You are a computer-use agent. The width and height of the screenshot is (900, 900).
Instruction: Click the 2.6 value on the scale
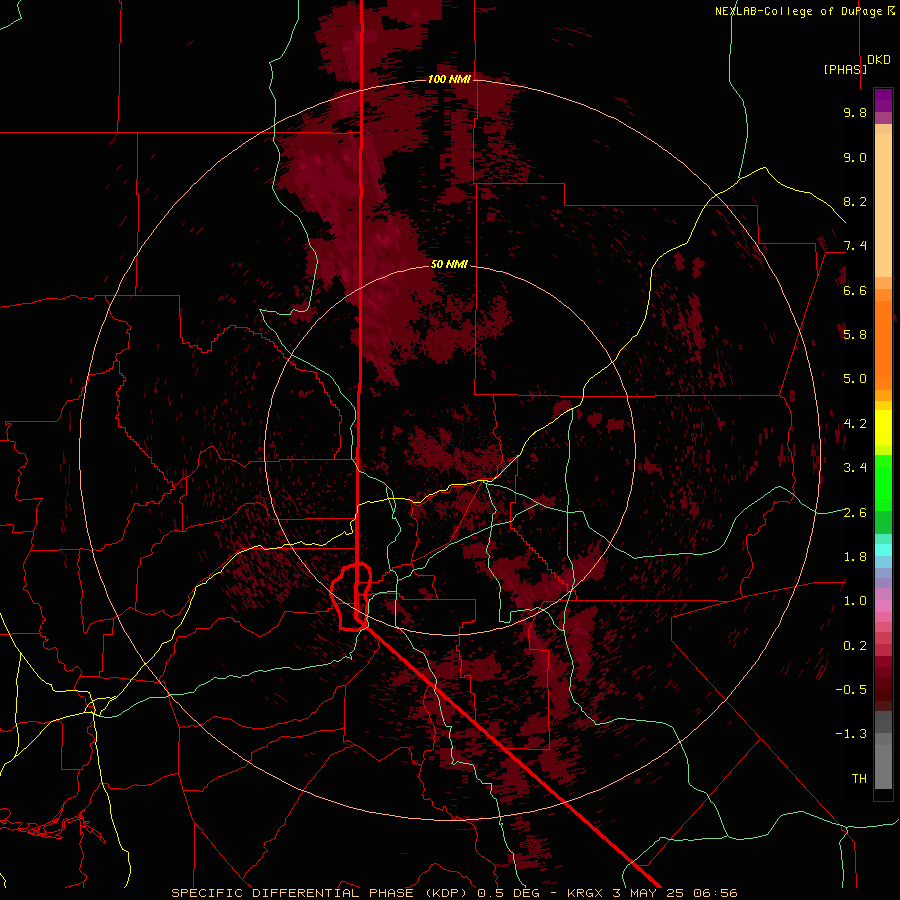click(x=855, y=513)
